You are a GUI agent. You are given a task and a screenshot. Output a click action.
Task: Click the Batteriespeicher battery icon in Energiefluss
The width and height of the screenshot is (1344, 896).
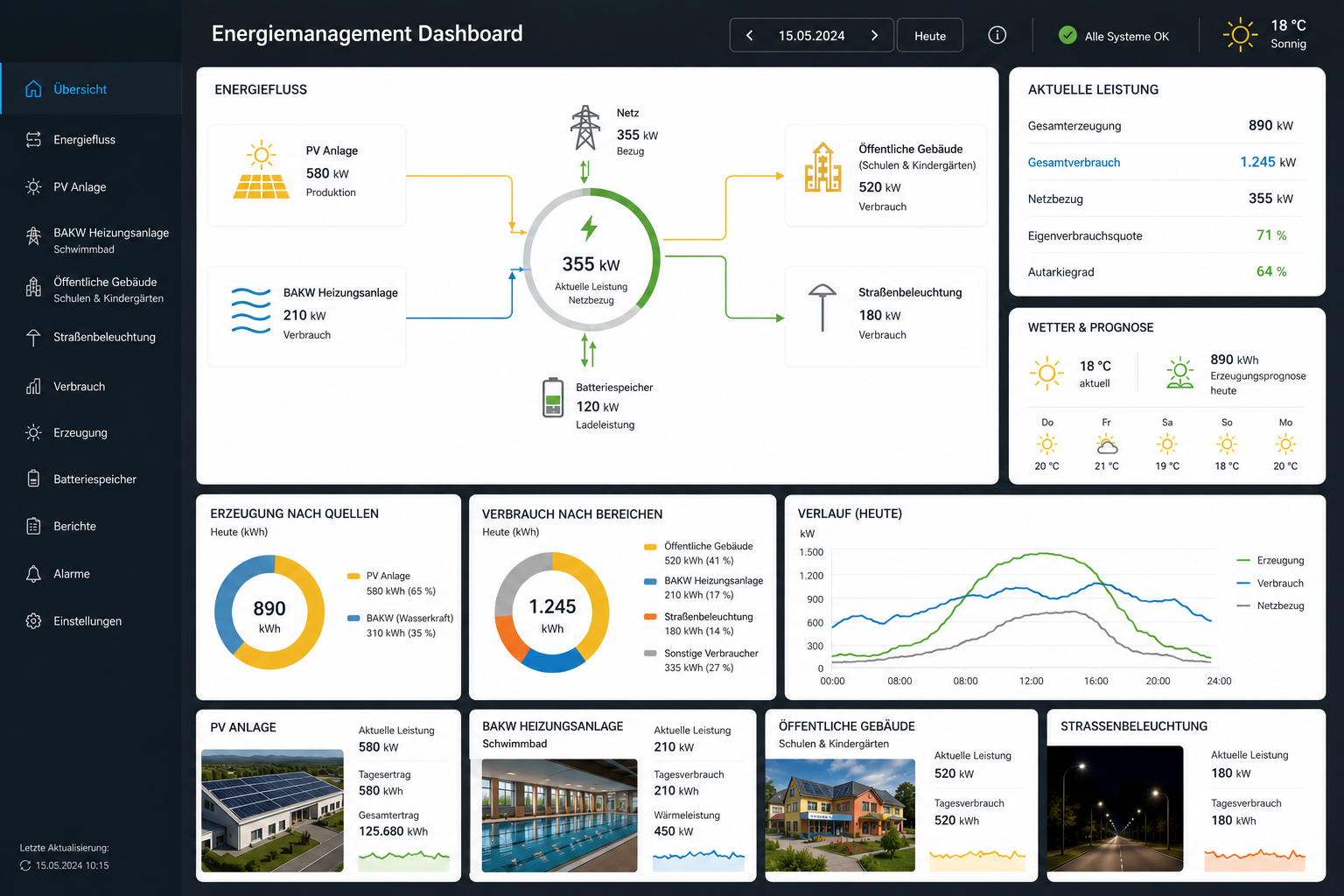[x=553, y=397]
